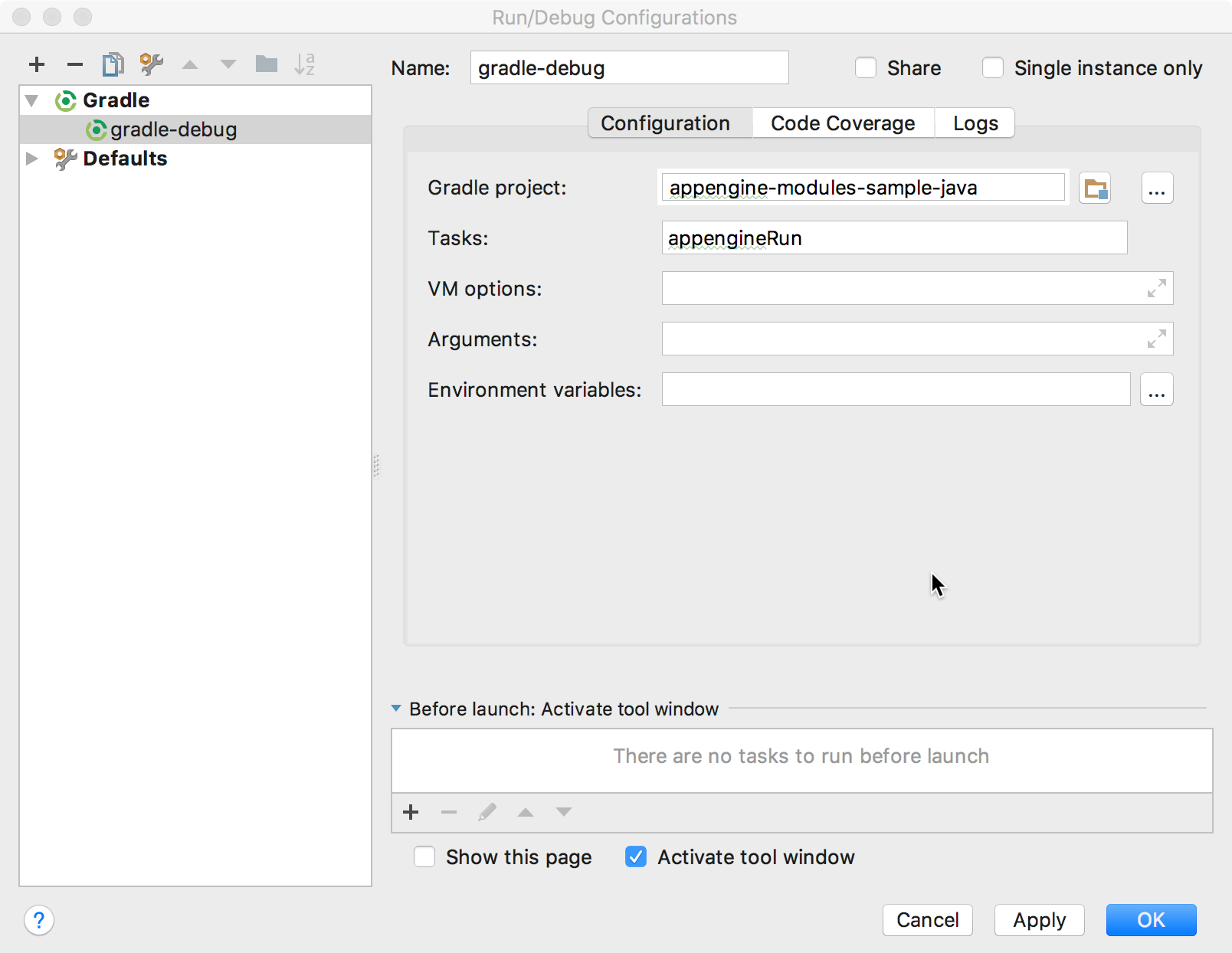Open the edit templates wrench icon
1232x953 pixels.
(x=151, y=64)
